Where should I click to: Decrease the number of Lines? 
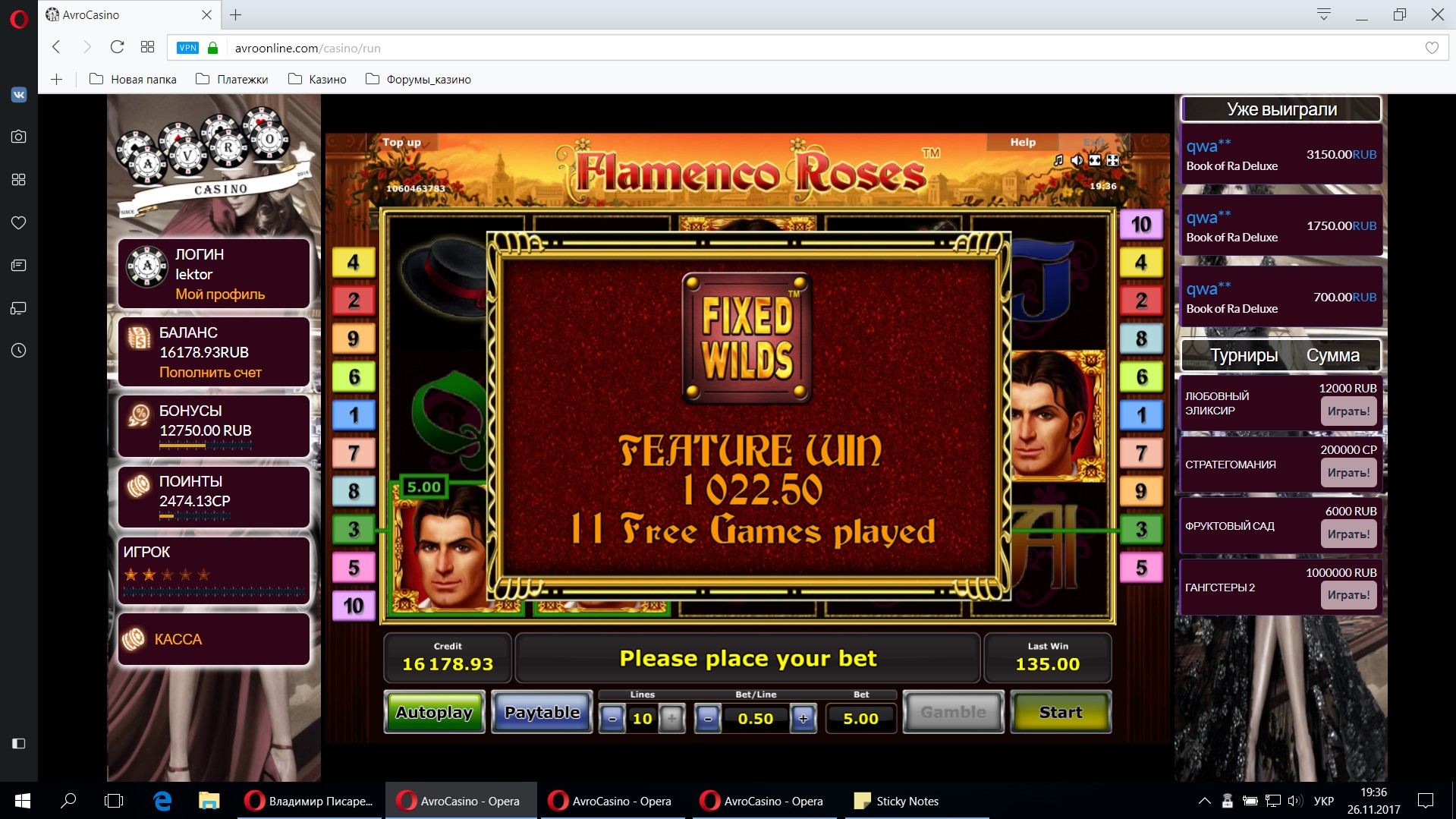point(612,718)
